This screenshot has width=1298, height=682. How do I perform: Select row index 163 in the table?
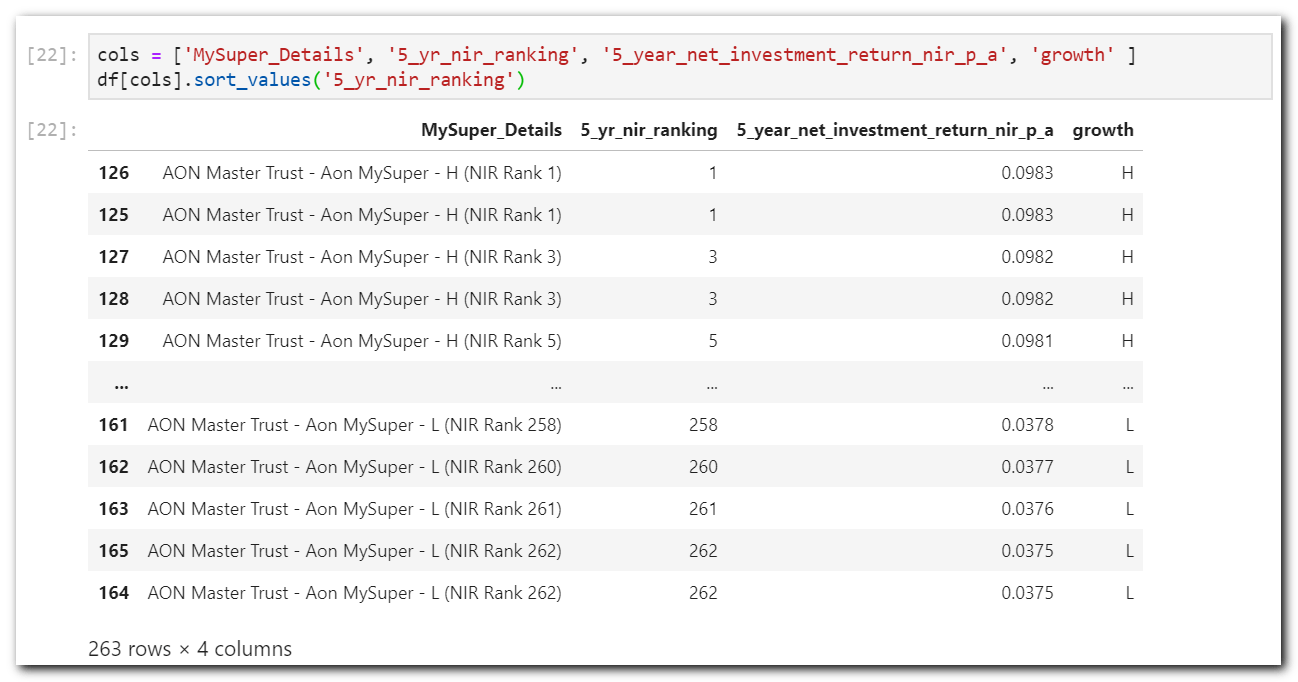point(113,509)
